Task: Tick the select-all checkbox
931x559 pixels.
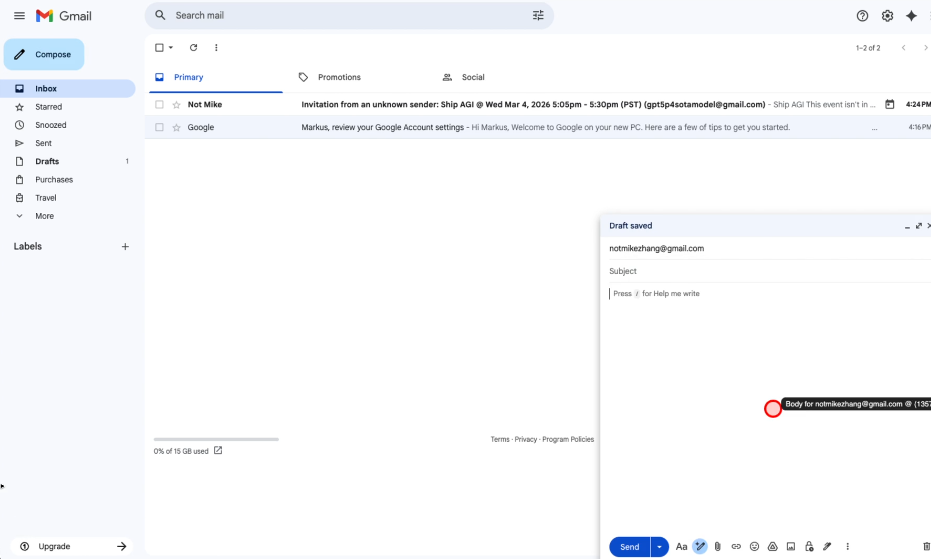Action: (x=159, y=48)
